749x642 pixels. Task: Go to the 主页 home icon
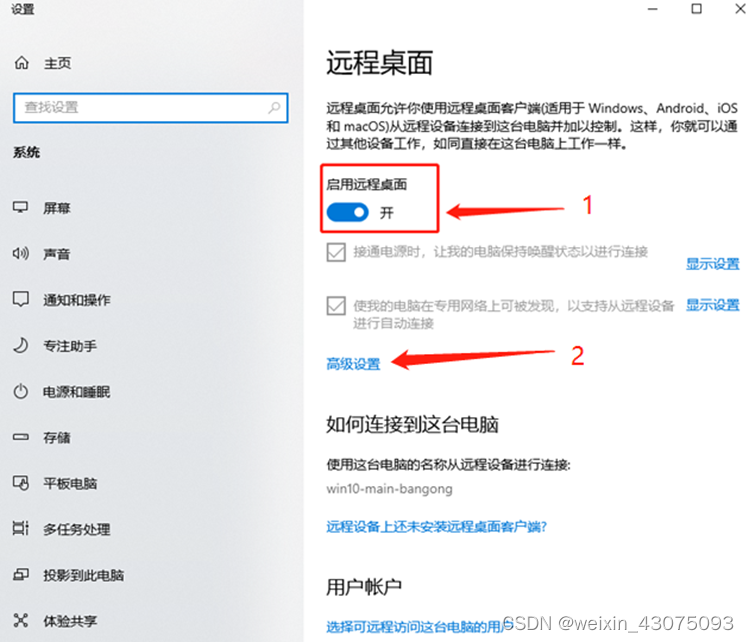pyautogui.click(x=21, y=63)
